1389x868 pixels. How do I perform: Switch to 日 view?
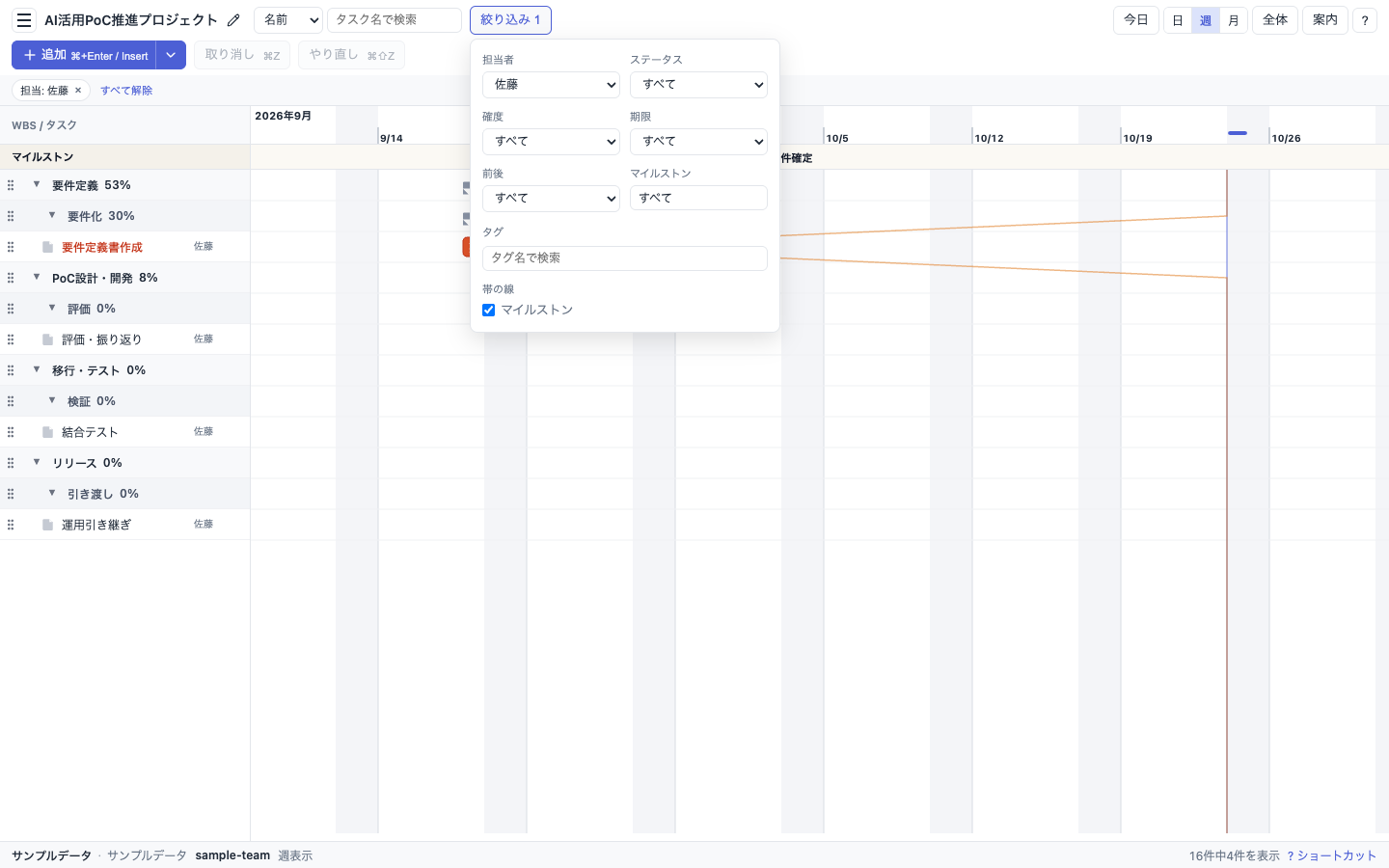1178,20
